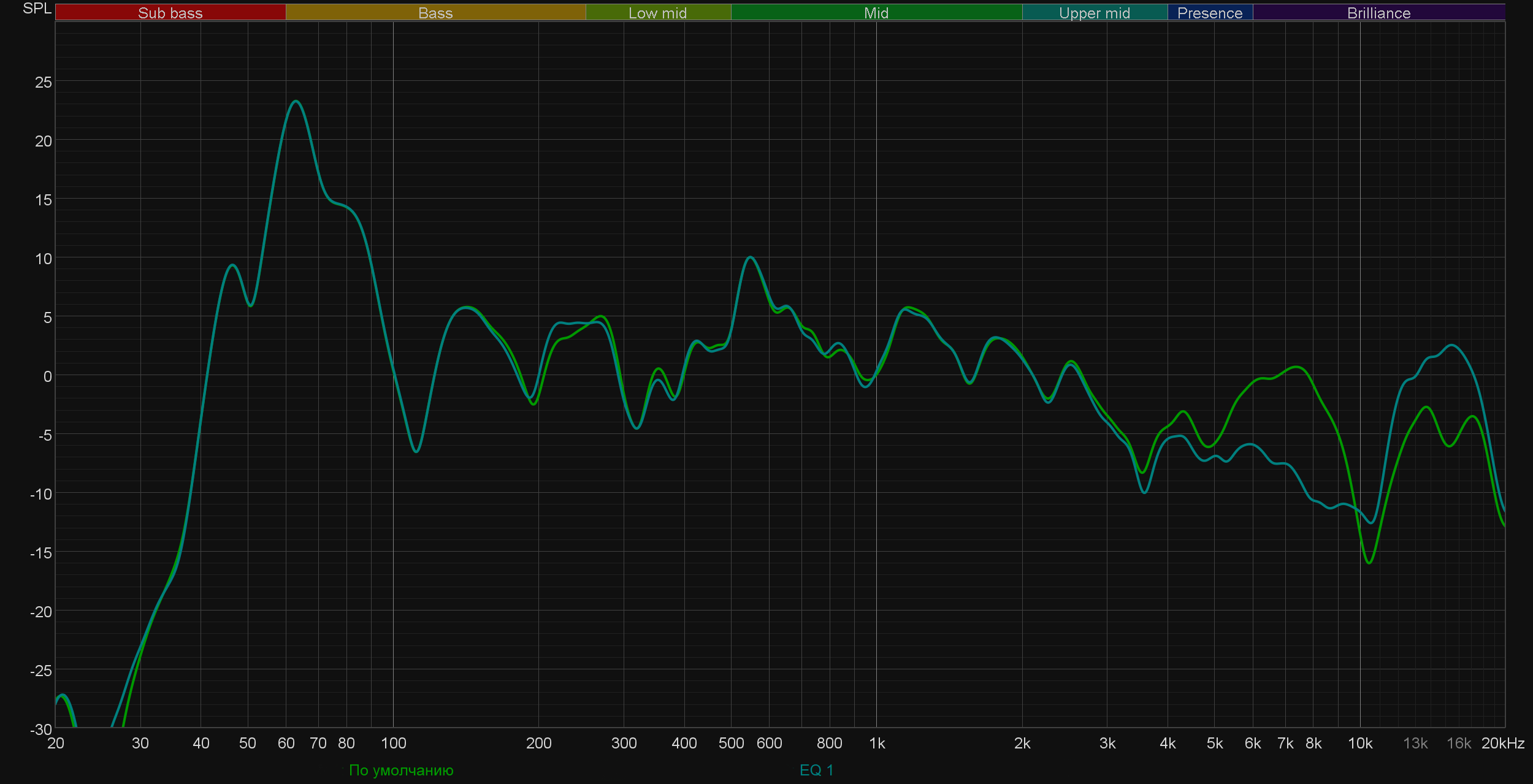Click the SPL axis label
The image size is (1533, 784).
(x=37, y=9)
